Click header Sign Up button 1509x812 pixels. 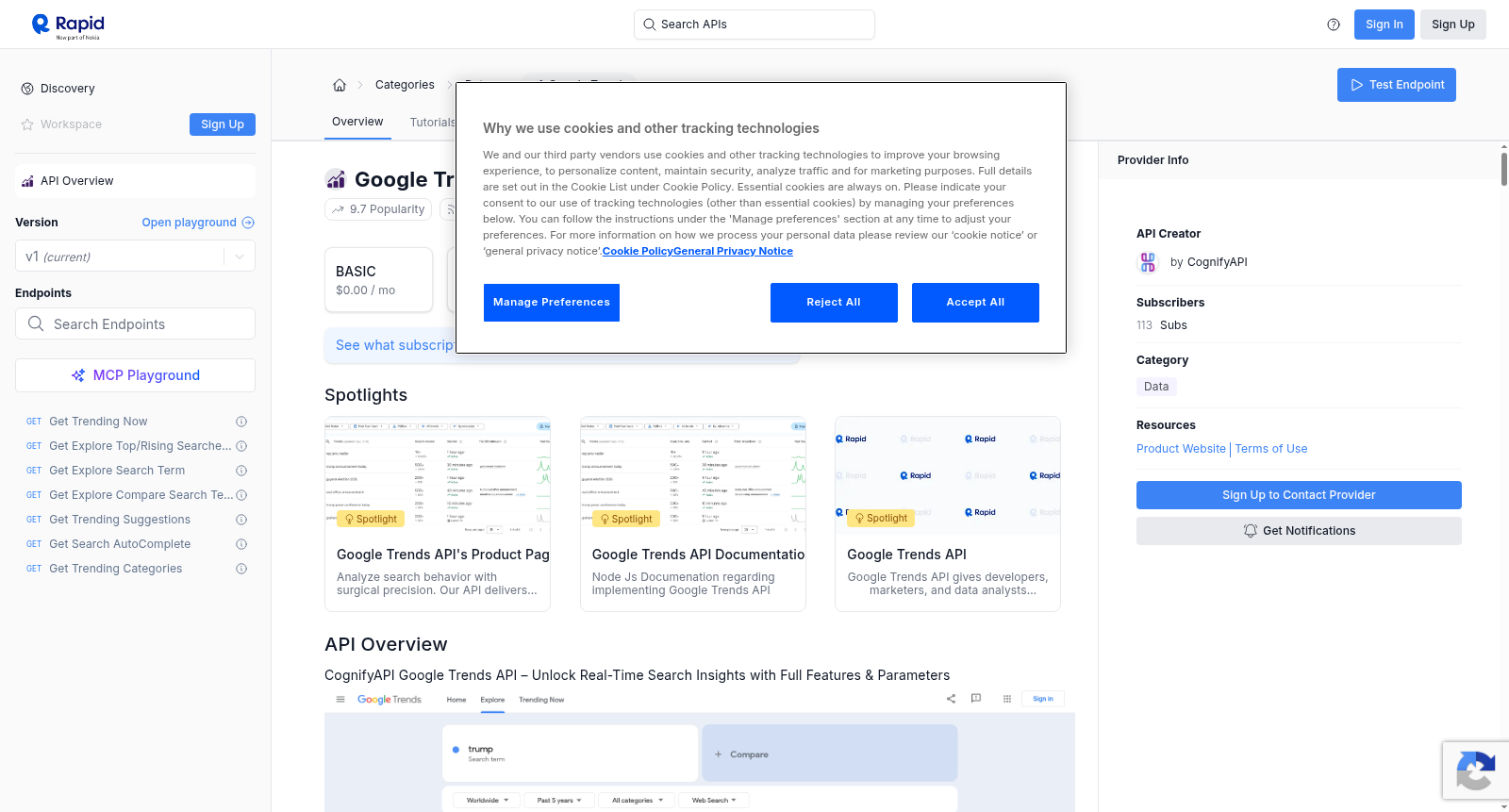click(x=1453, y=25)
